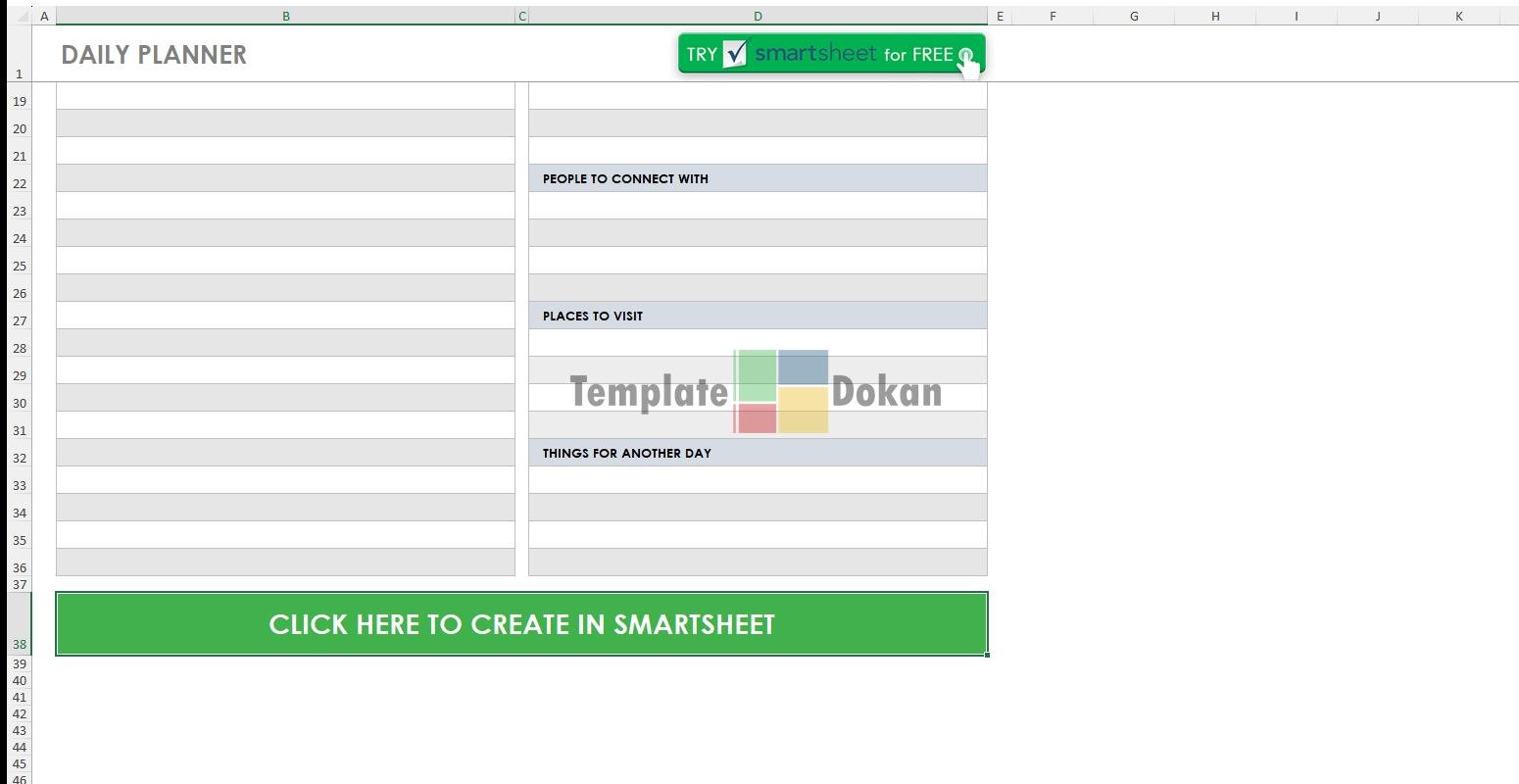This screenshot has height=784, width=1519.
Task: Click the column B cell in row 19
Action: 285,96
